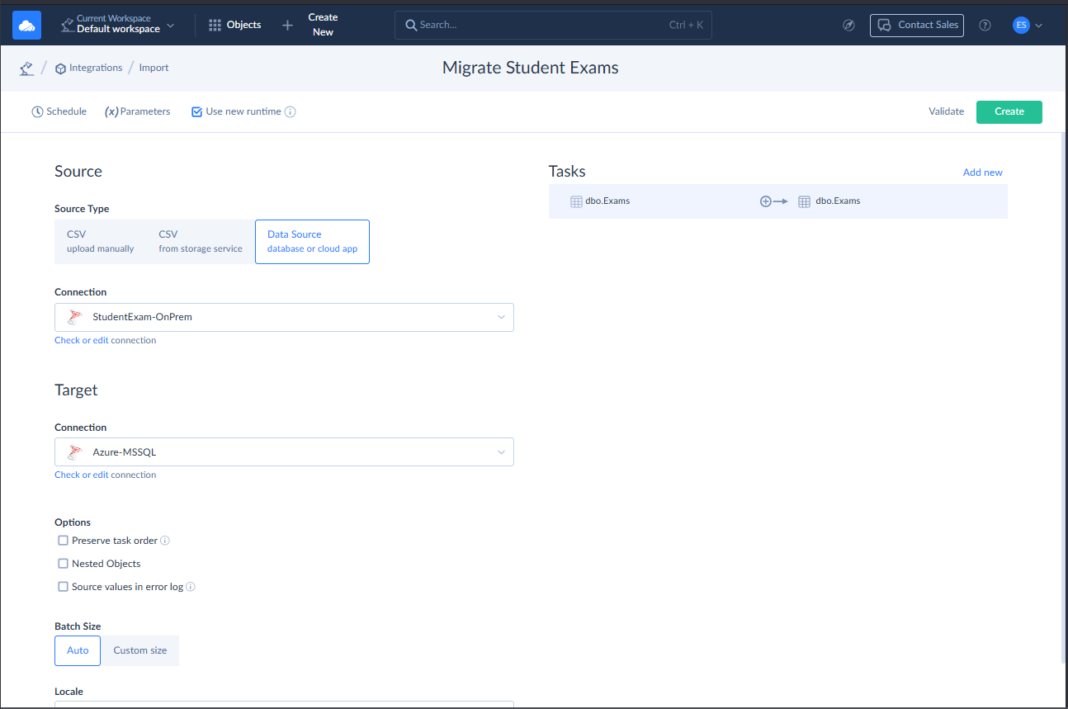This screenshot has width=1068, height=709.
Task: Click the compass icon in top bar
Action: click(849, 25)
